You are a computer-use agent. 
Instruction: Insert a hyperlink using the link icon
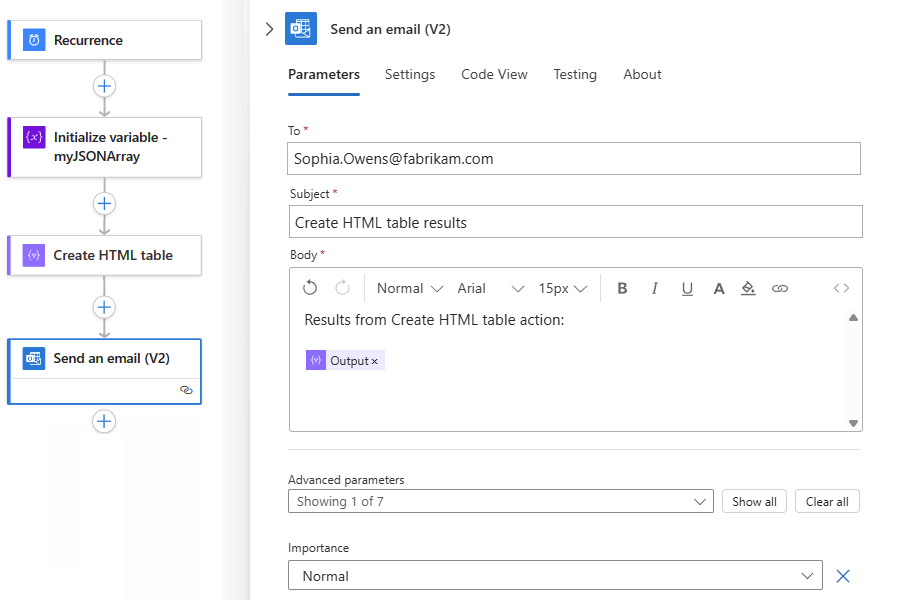point(780,288)
